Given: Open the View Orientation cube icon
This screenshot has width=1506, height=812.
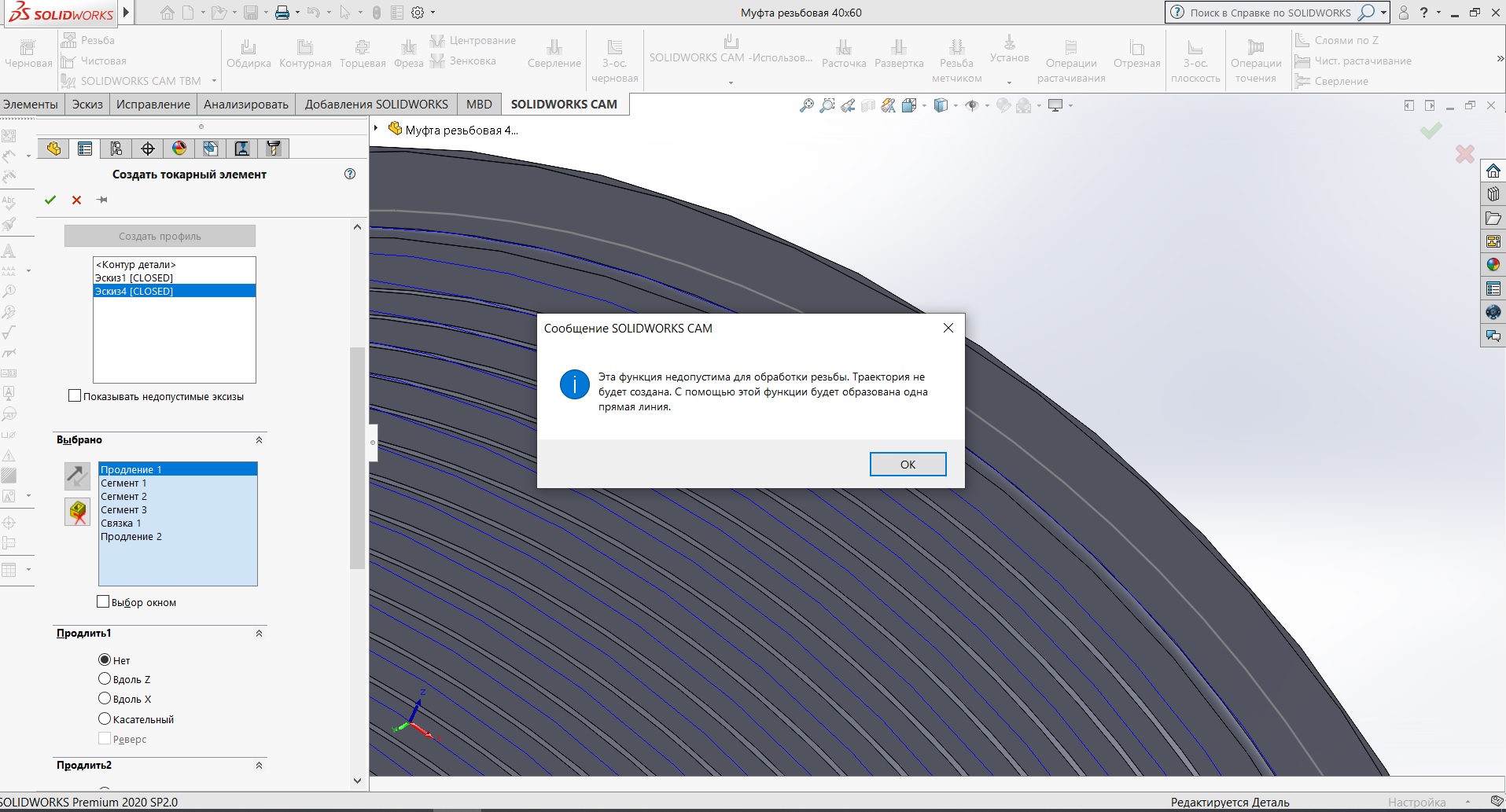Looking at the screenshot, I should (x=910, y=105).
